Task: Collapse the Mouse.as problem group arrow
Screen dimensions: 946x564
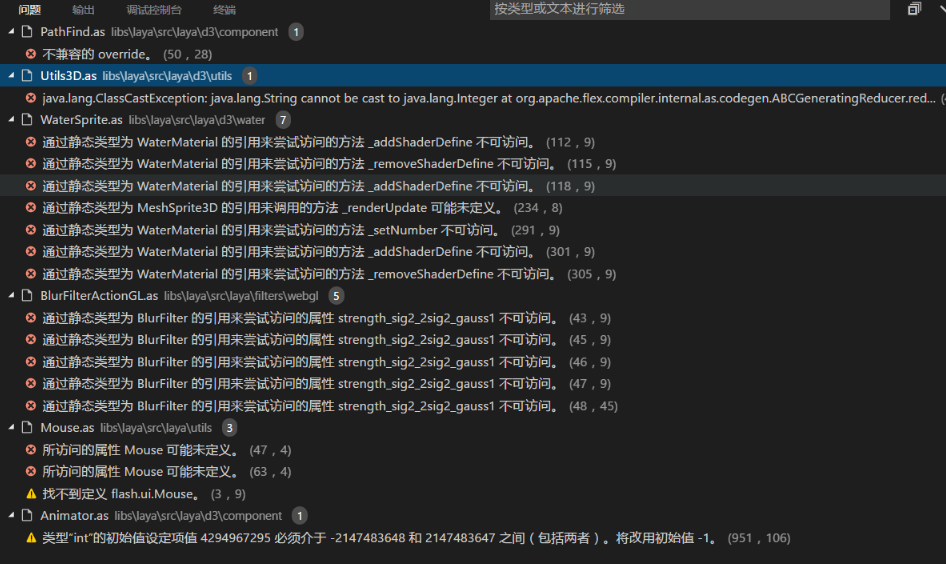Action: click(x=11, y=428)
